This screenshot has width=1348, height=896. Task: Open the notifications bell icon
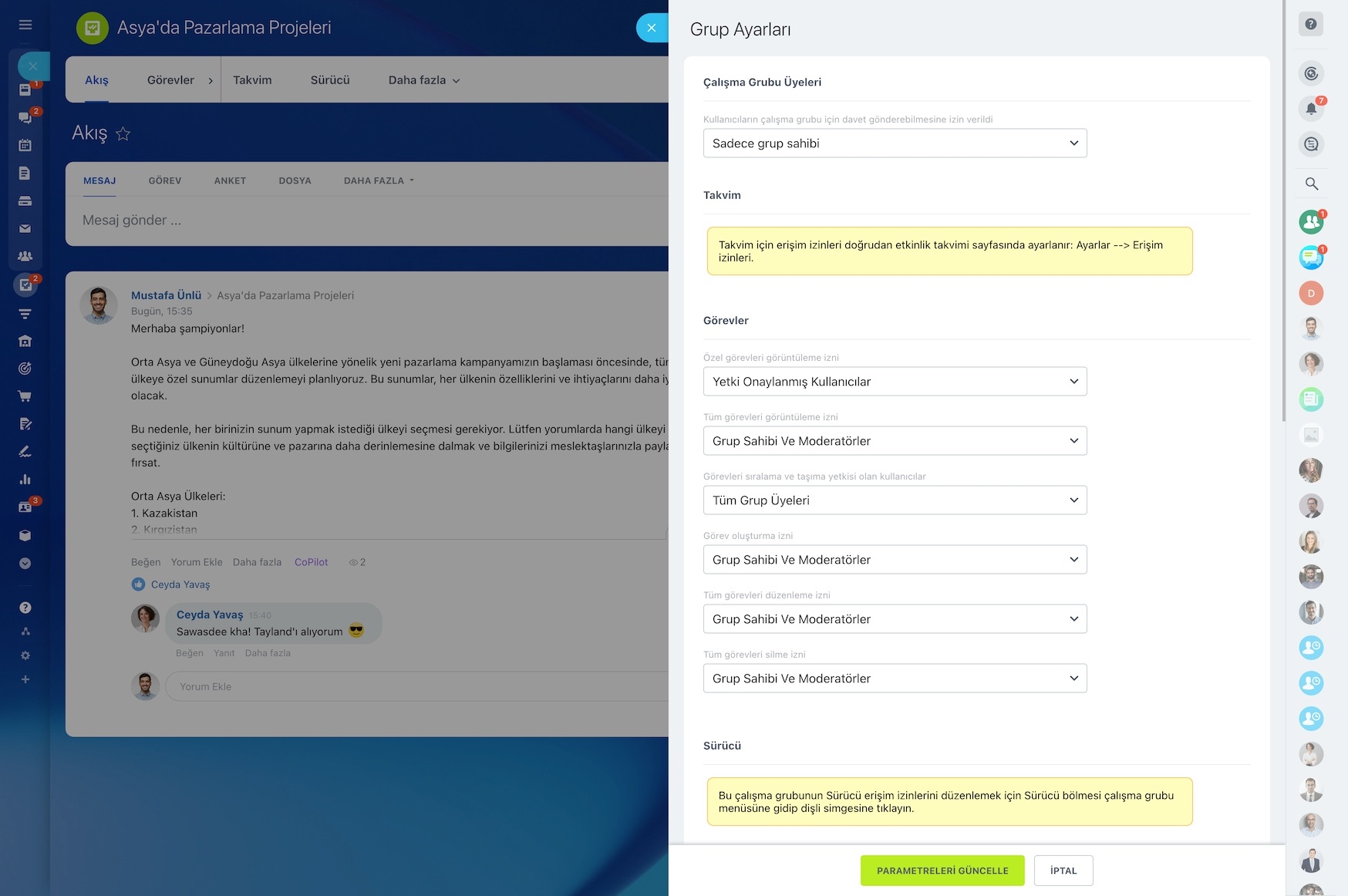pyautogui.click(x=1311, y=109)
